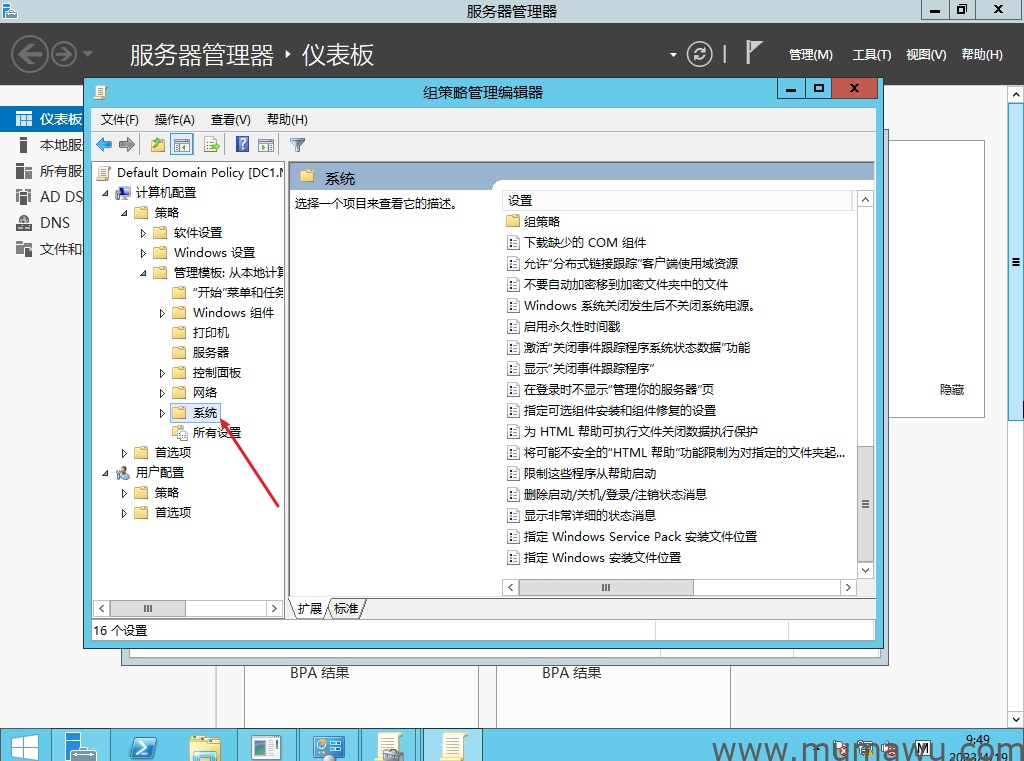Open the Notifications flag in Server Manager
1024x761 pixels.
(x=754, y=53)
